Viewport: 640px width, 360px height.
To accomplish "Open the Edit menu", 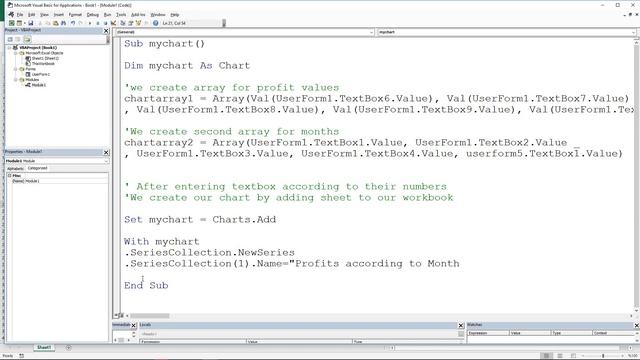I will [x=31, y=15].
